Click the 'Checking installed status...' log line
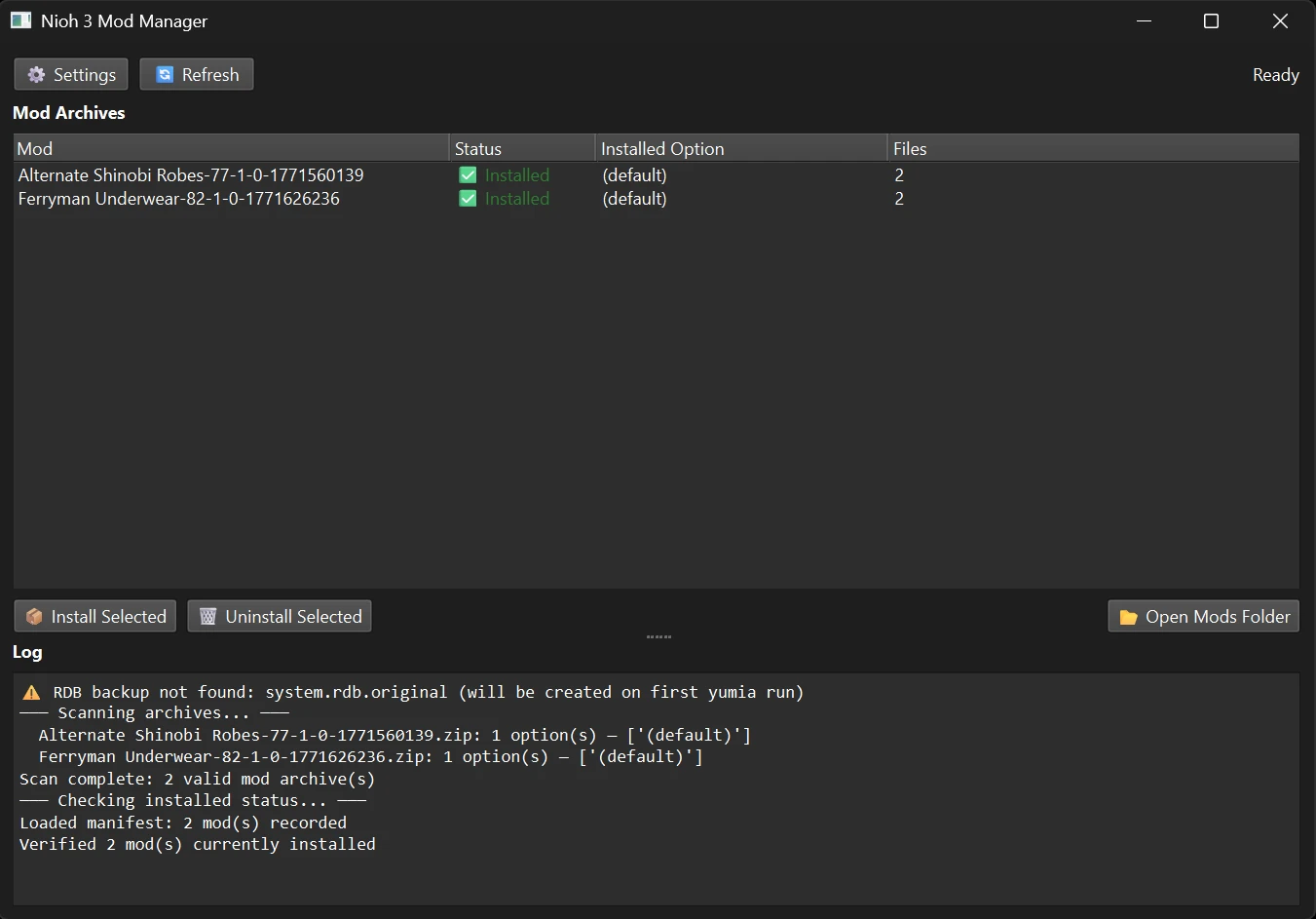Screen dimensions: 1316x919 193,800
